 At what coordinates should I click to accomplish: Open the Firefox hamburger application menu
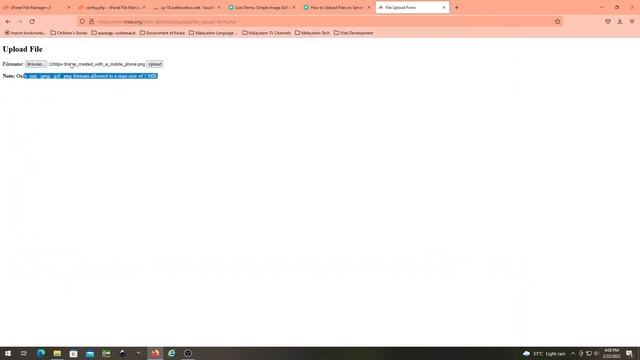pos(632,21)
